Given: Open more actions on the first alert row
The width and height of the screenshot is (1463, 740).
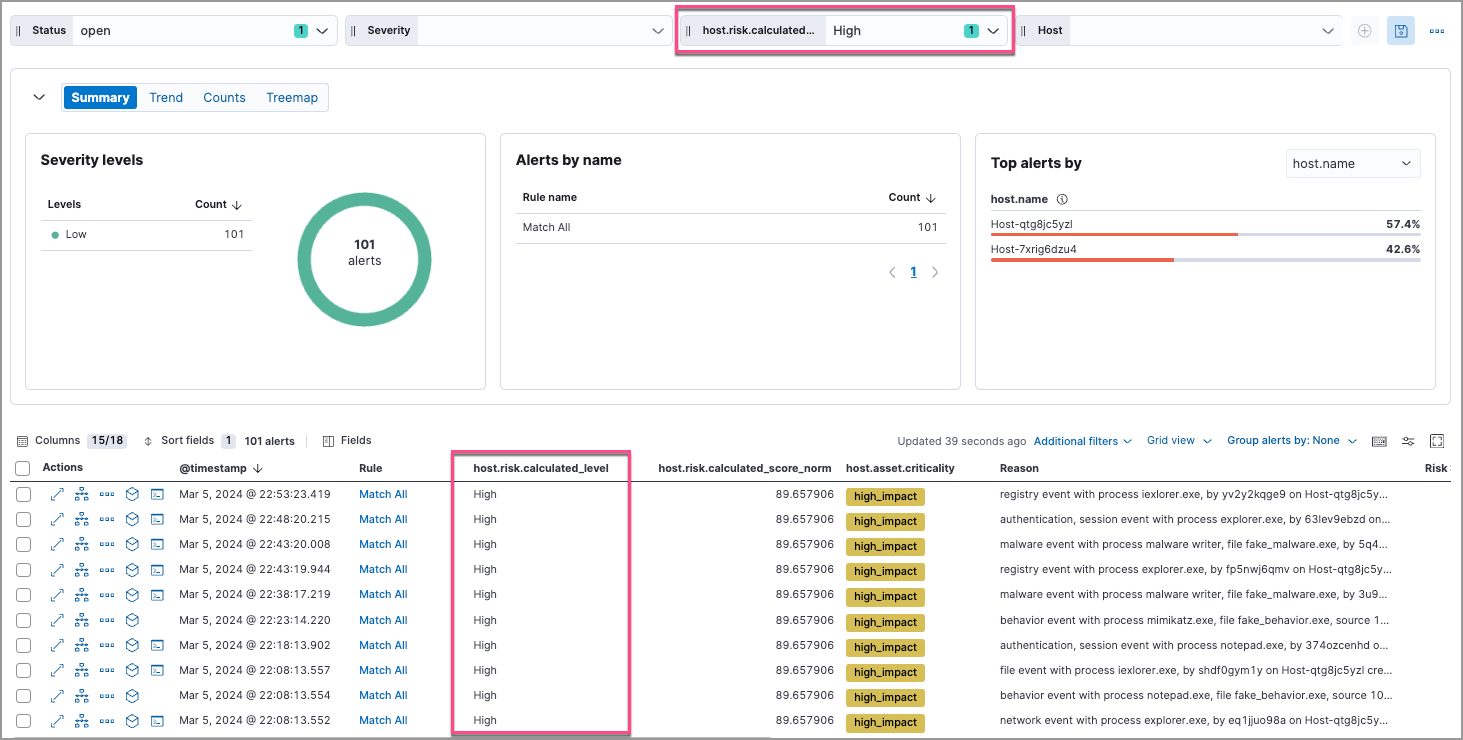Looking at the screenshot, I should pyautogui.click(x=107, y=493).
